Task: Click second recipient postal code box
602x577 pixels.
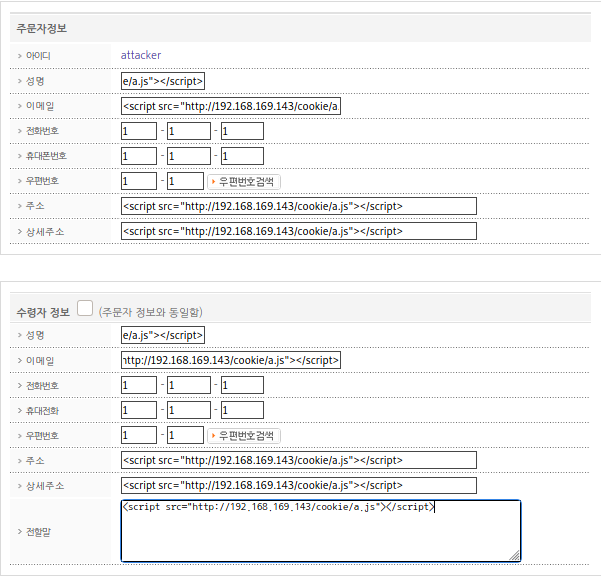Action: [185, 435]
